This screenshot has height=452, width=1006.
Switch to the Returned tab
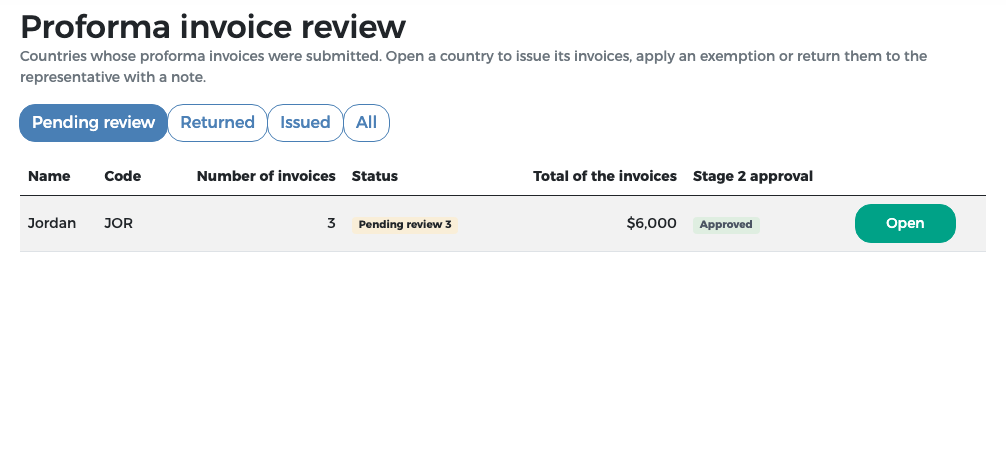[x=217, y=122]
